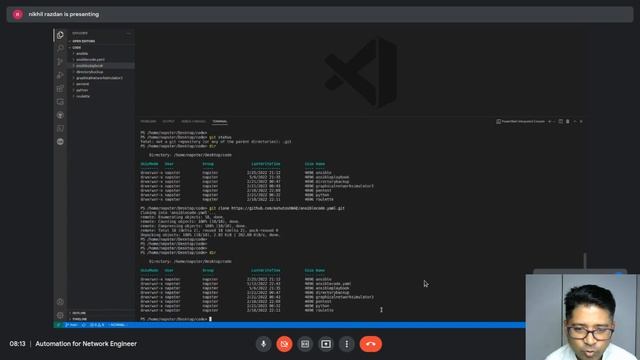Expand the directorybackup folder
Image resolution: width=640 pixels, height=360 pixels.
tap(101, 72)
